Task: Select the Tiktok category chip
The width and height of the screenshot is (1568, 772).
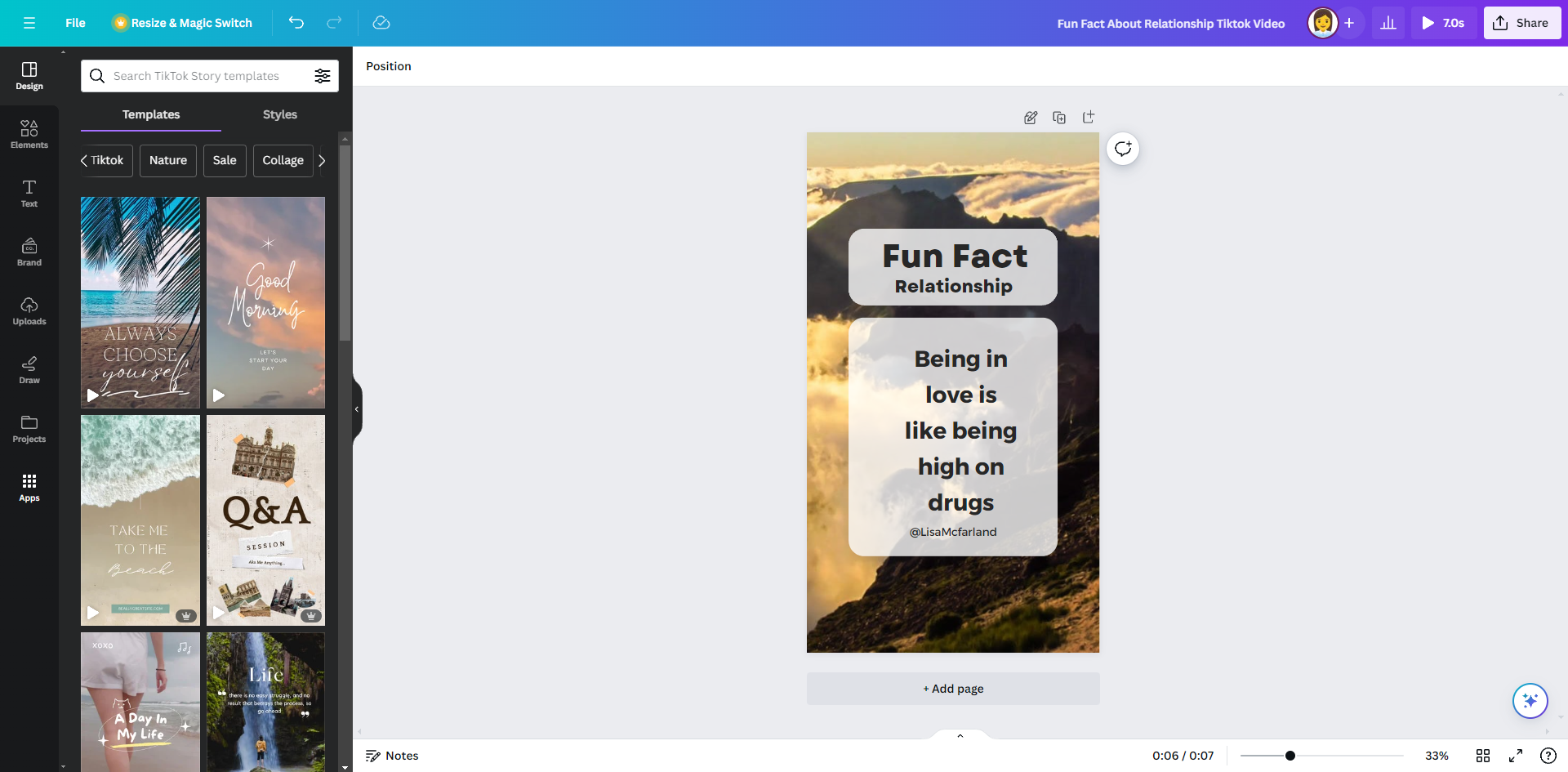Action: pyautogui.click(x=107, y=160)
